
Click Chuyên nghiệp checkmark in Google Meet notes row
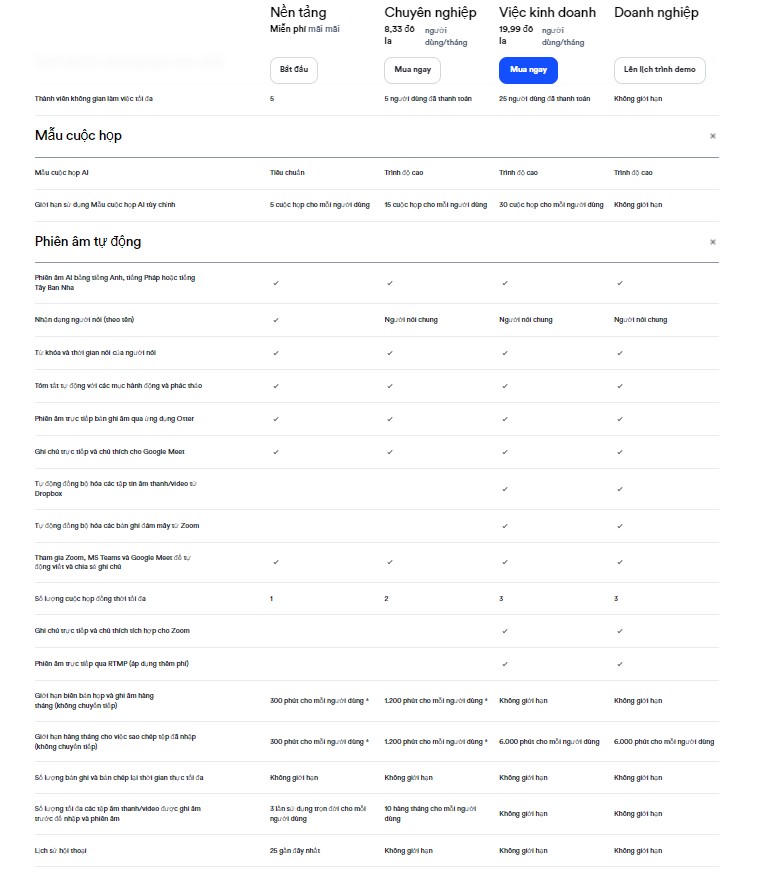pos(390,452)
